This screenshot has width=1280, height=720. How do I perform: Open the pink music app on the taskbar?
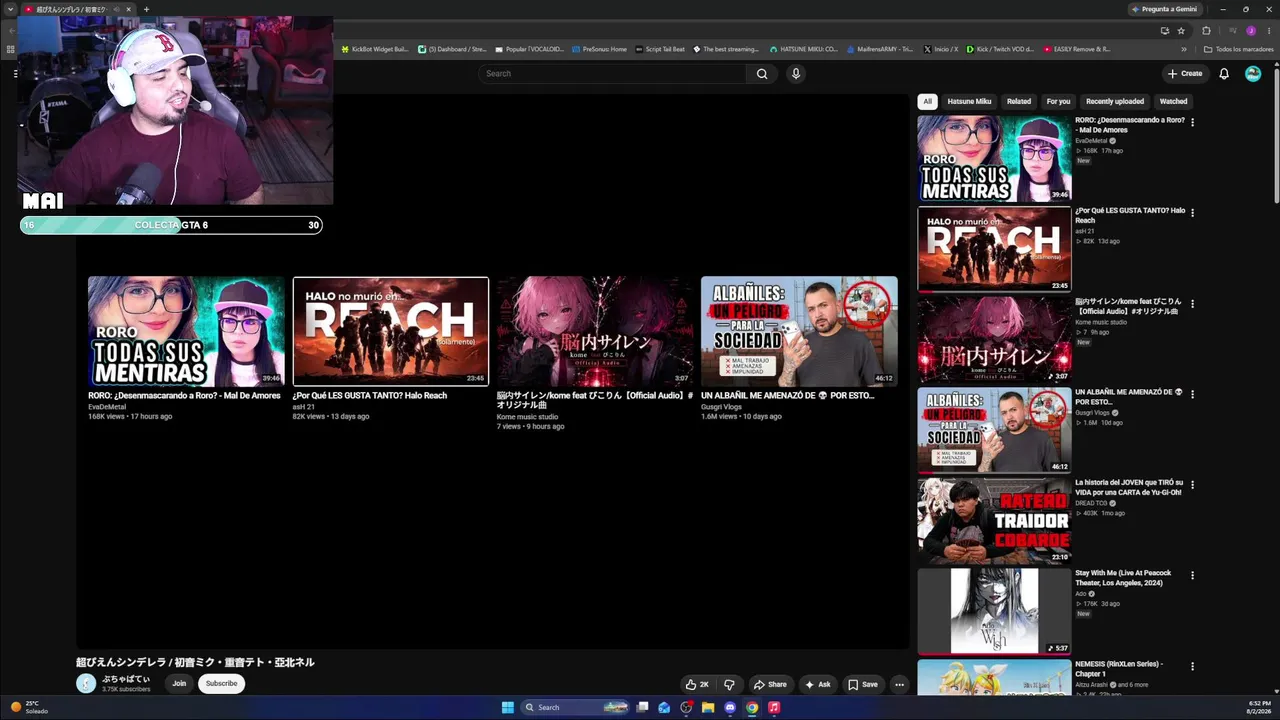click(x=774, y=707)
